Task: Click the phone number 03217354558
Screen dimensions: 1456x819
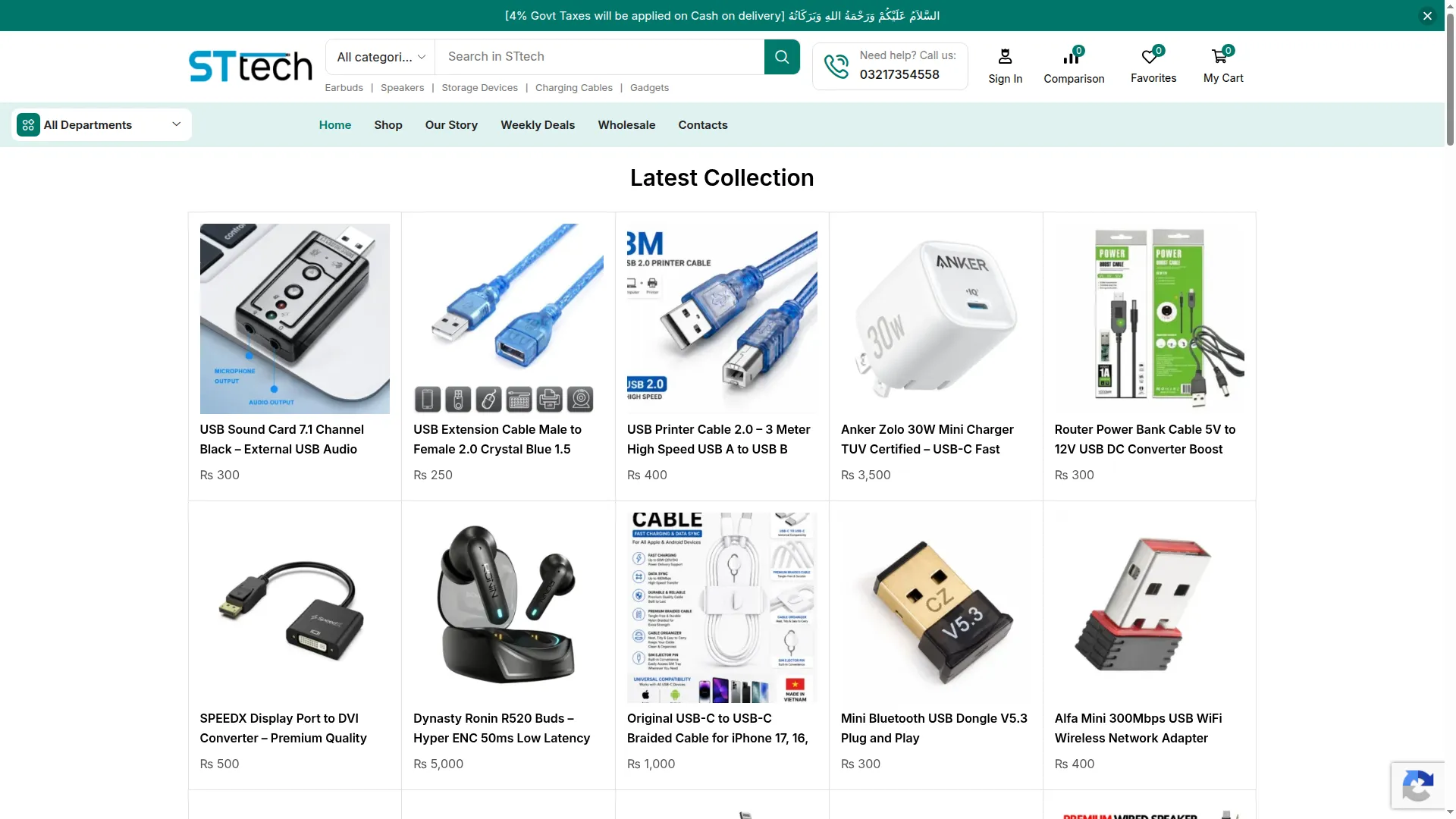Action: [x=899, y=74]
